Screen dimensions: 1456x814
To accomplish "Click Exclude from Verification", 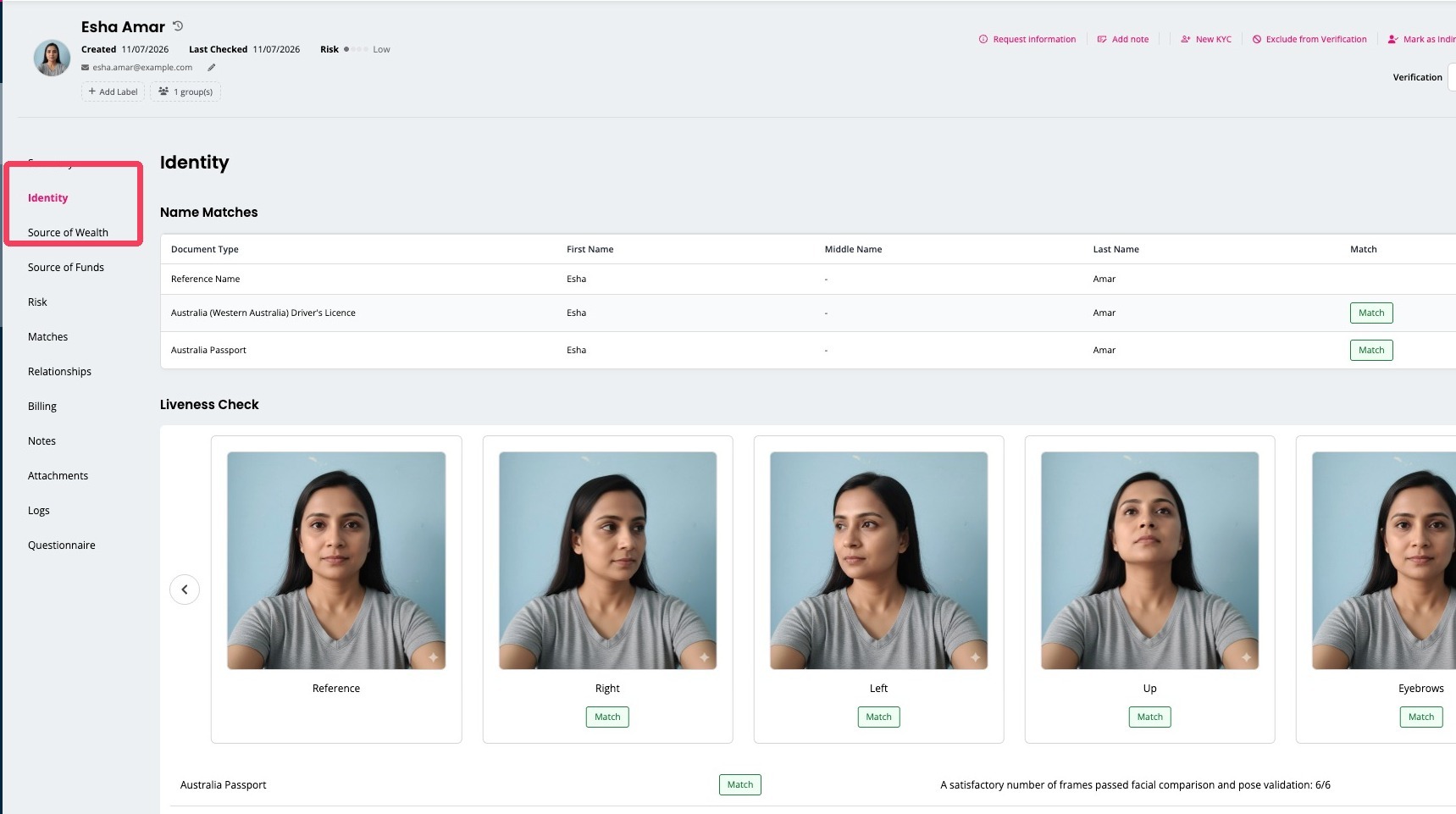I will [1309, 39].
